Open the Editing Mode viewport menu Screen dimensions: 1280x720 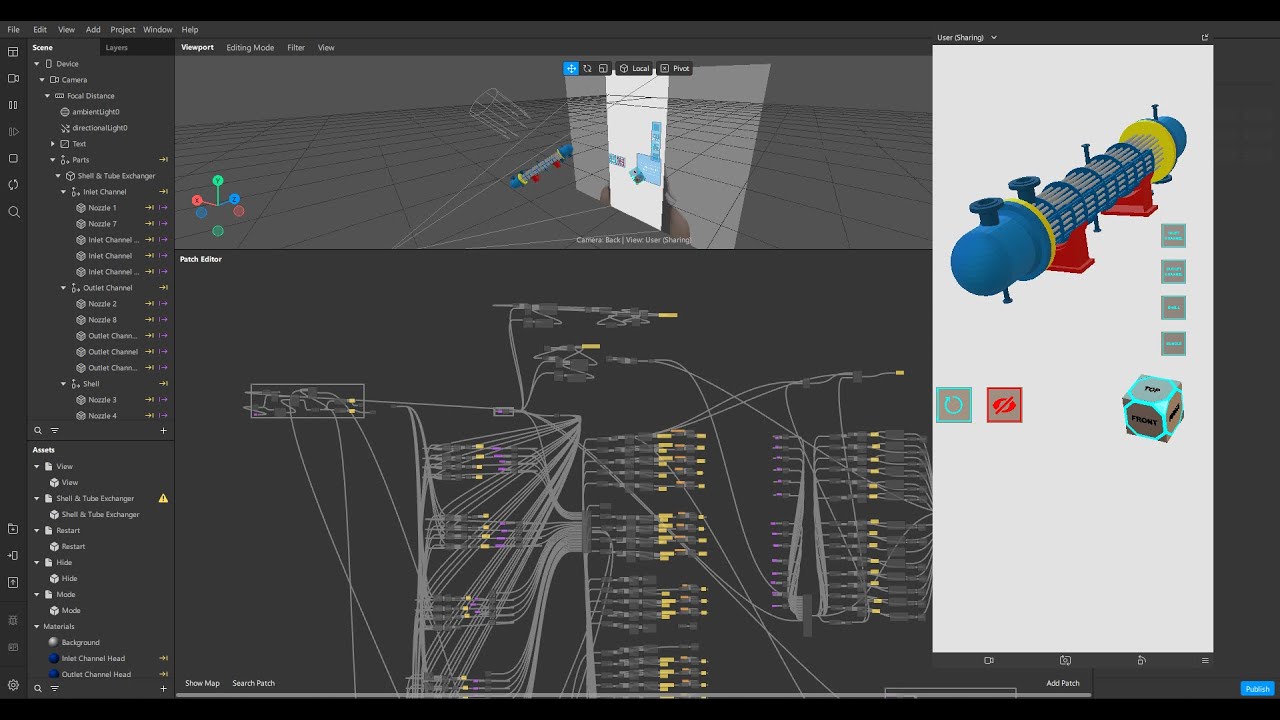(250, 48)
